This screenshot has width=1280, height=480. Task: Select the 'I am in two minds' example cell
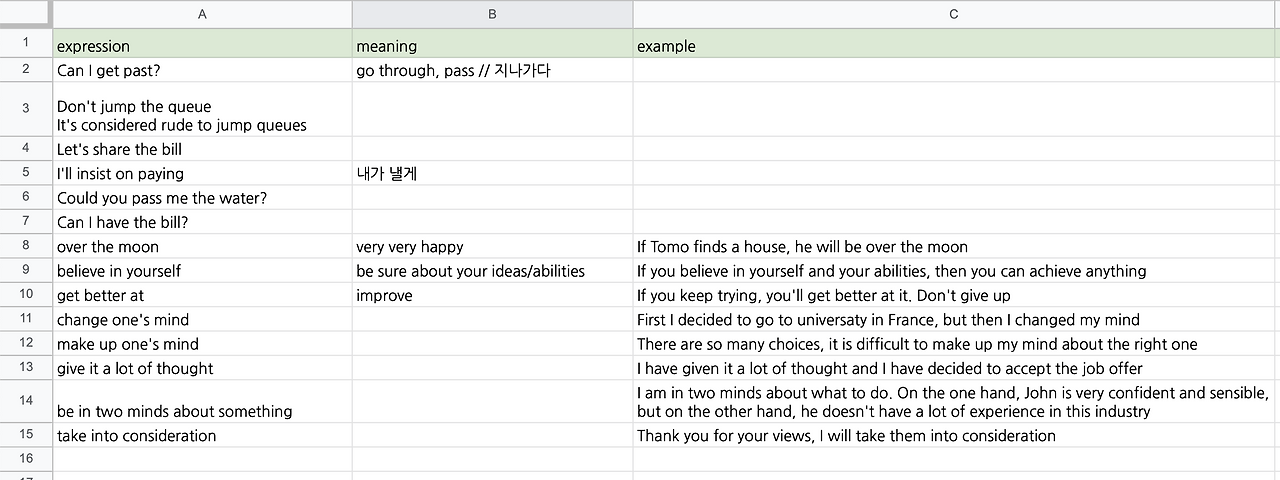[x=955, y=402]
